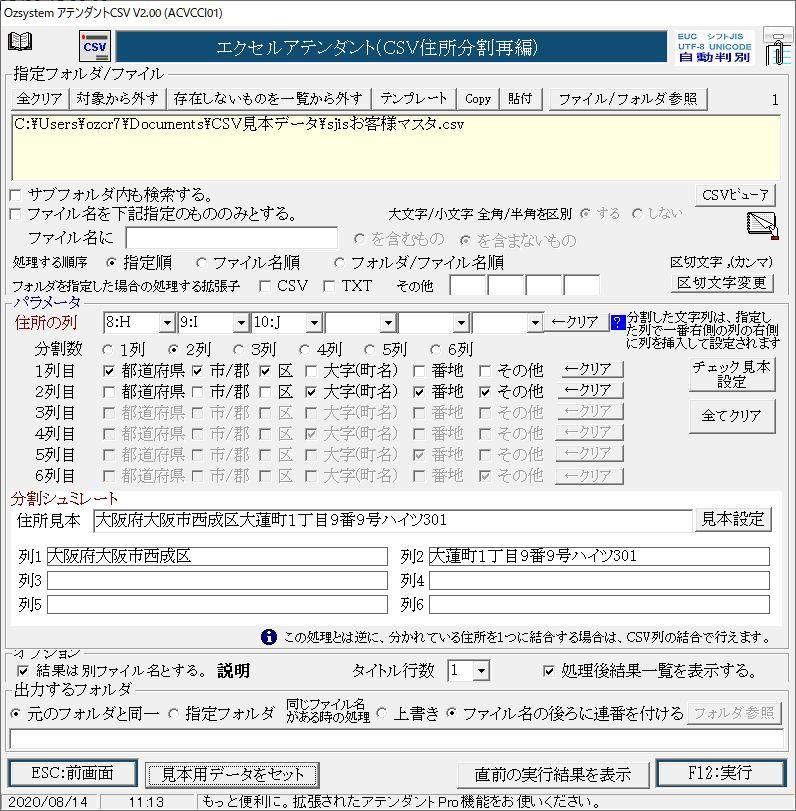Select the 3列 split count radio button
Image resolution: width=796 pixels, height=811 pixels.
(239, 350)
